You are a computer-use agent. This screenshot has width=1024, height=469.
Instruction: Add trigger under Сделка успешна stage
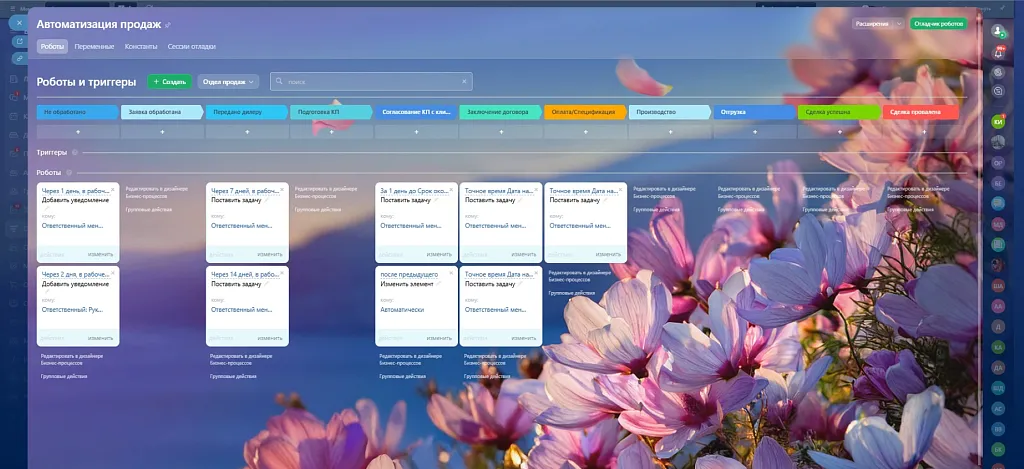(x=838, y=131)
